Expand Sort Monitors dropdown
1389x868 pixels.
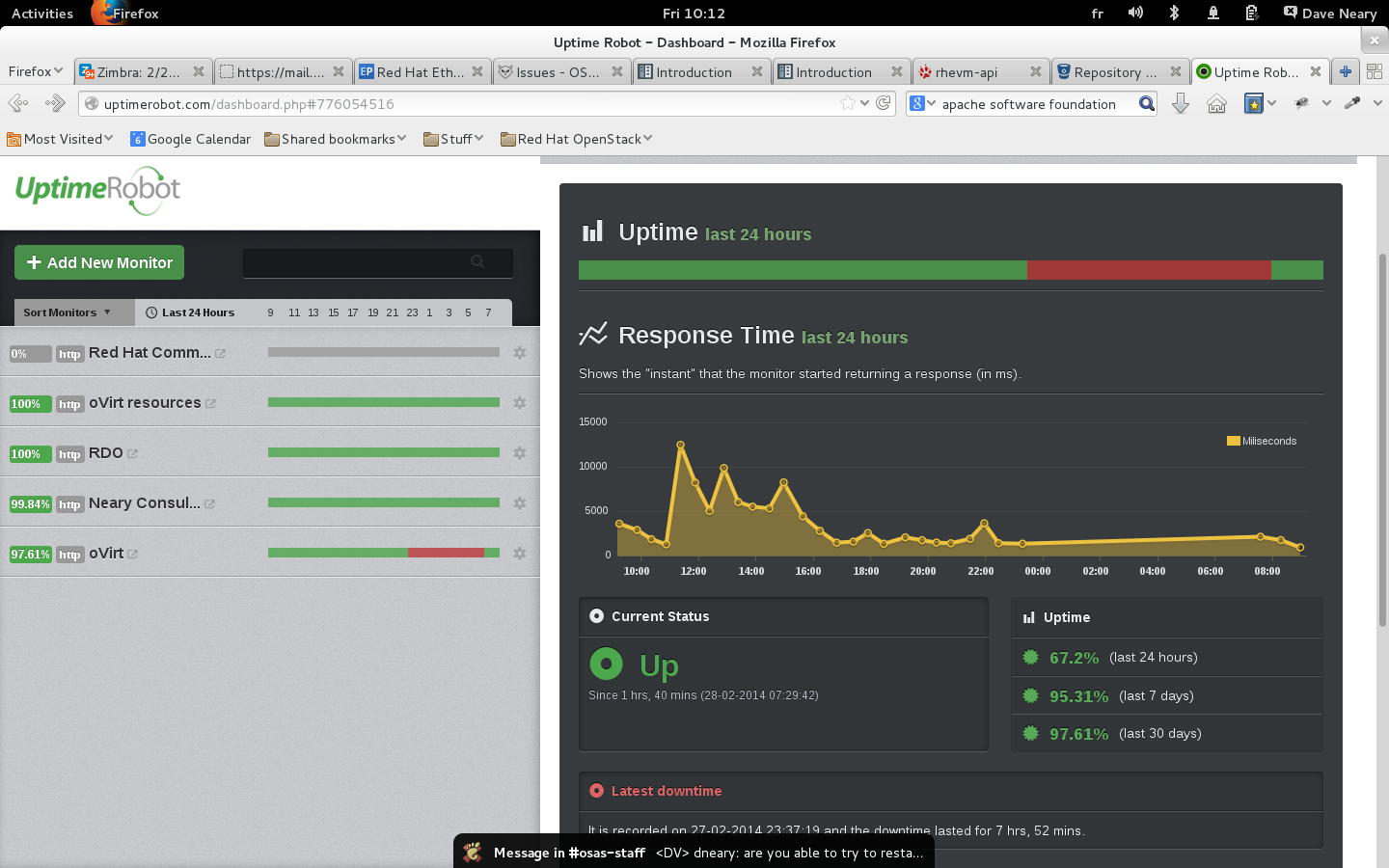68,312
